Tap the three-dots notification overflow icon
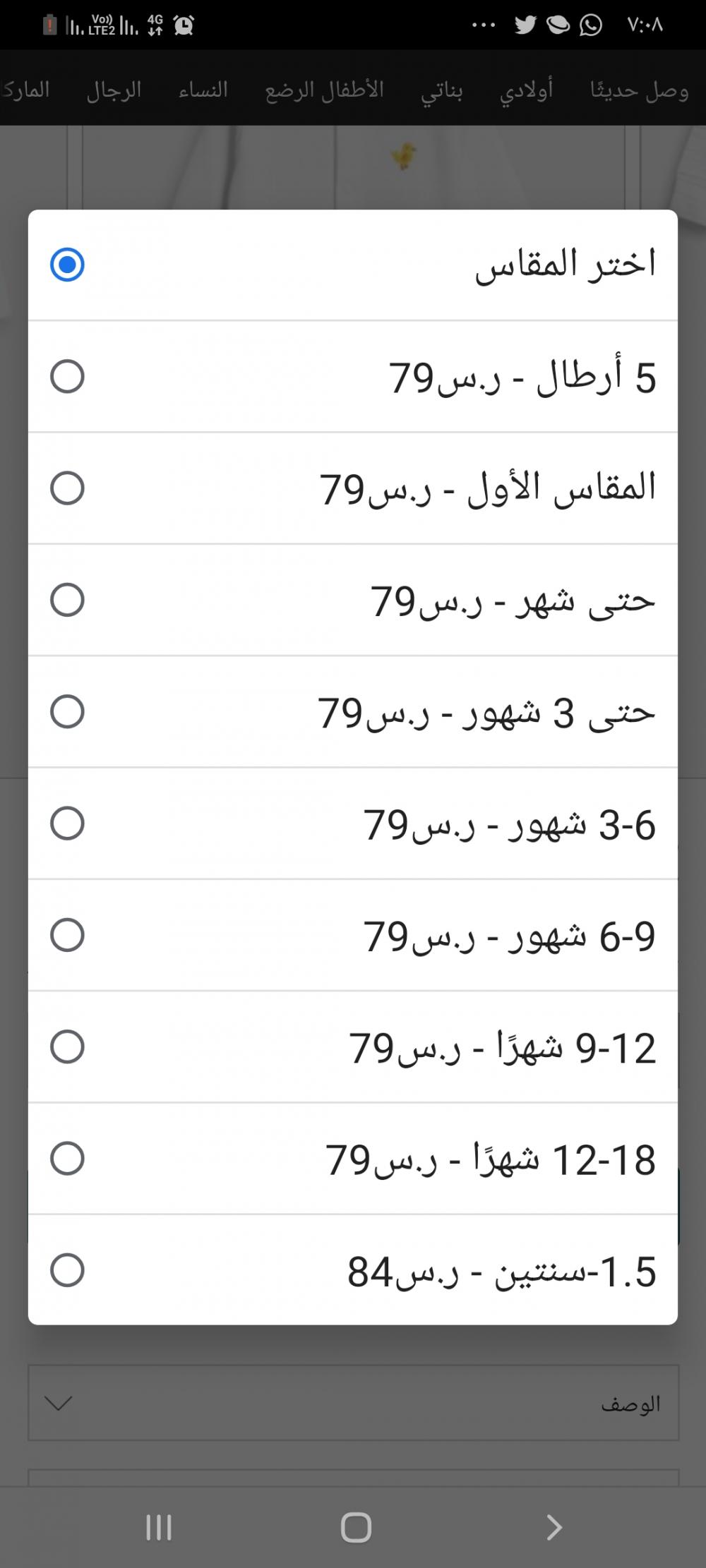The height and width of the screenshot is (1568, 706). 484,25
